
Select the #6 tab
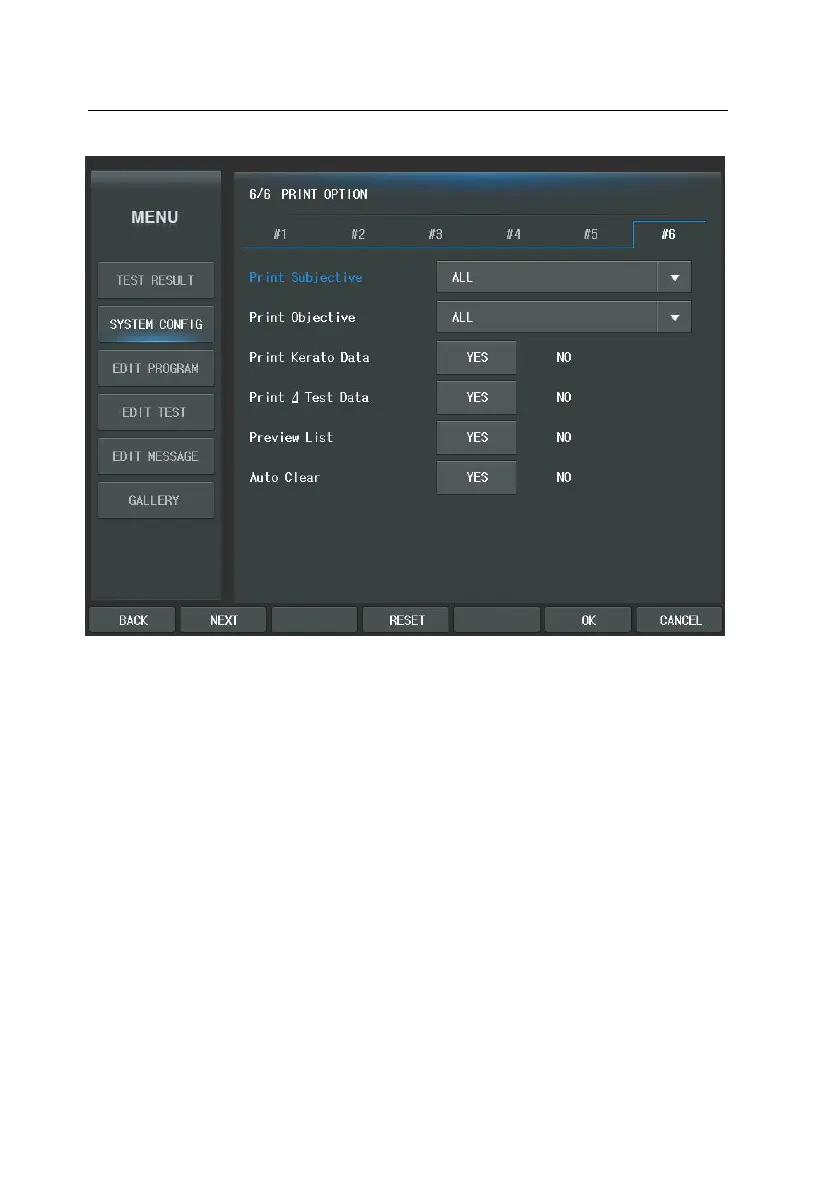coord(668,234)
